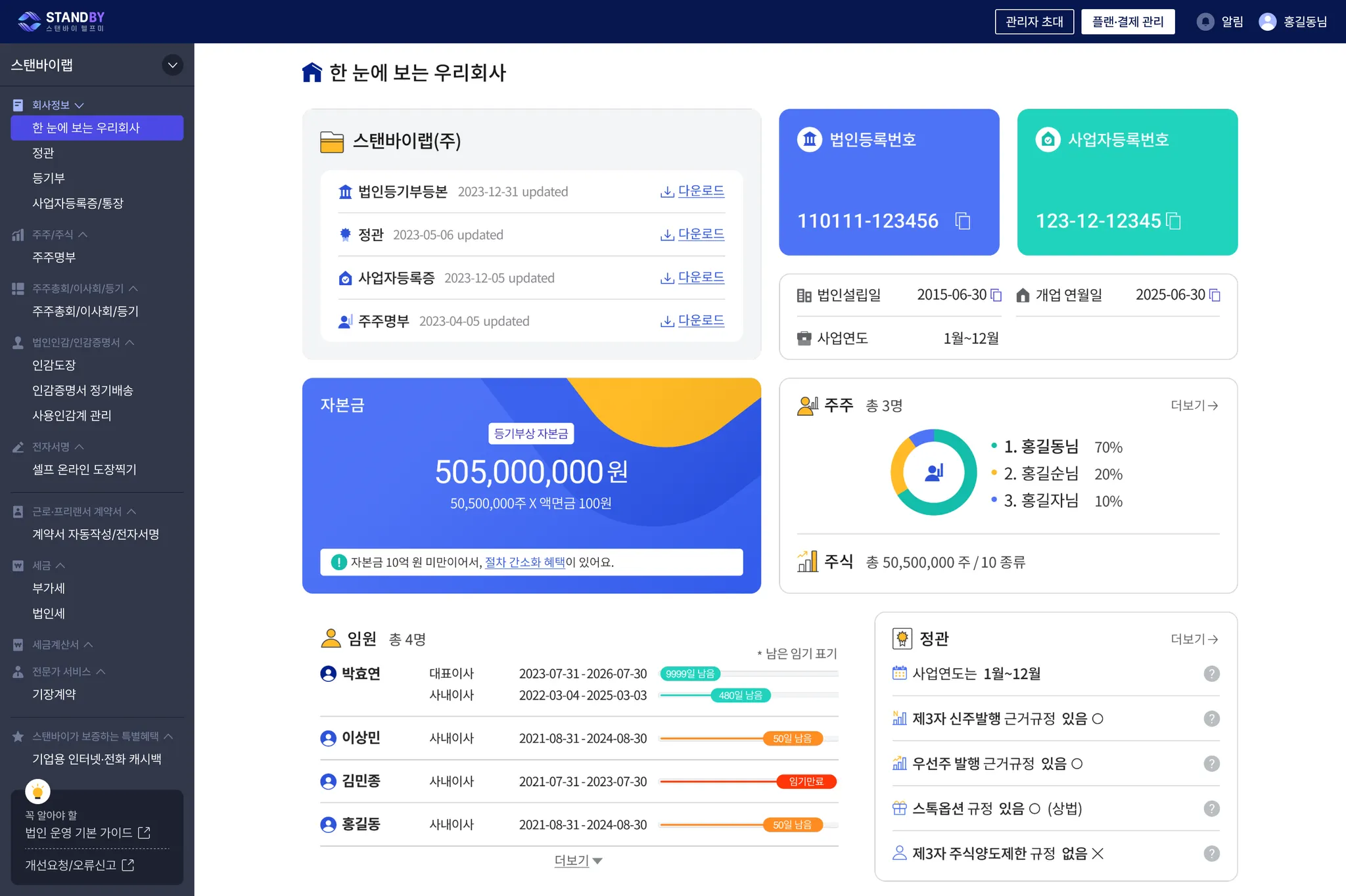This screenshot has width=1346, height=896.
Task: Open the 스탠바이랩 company selector dropdown
Action: click(172, 65)
